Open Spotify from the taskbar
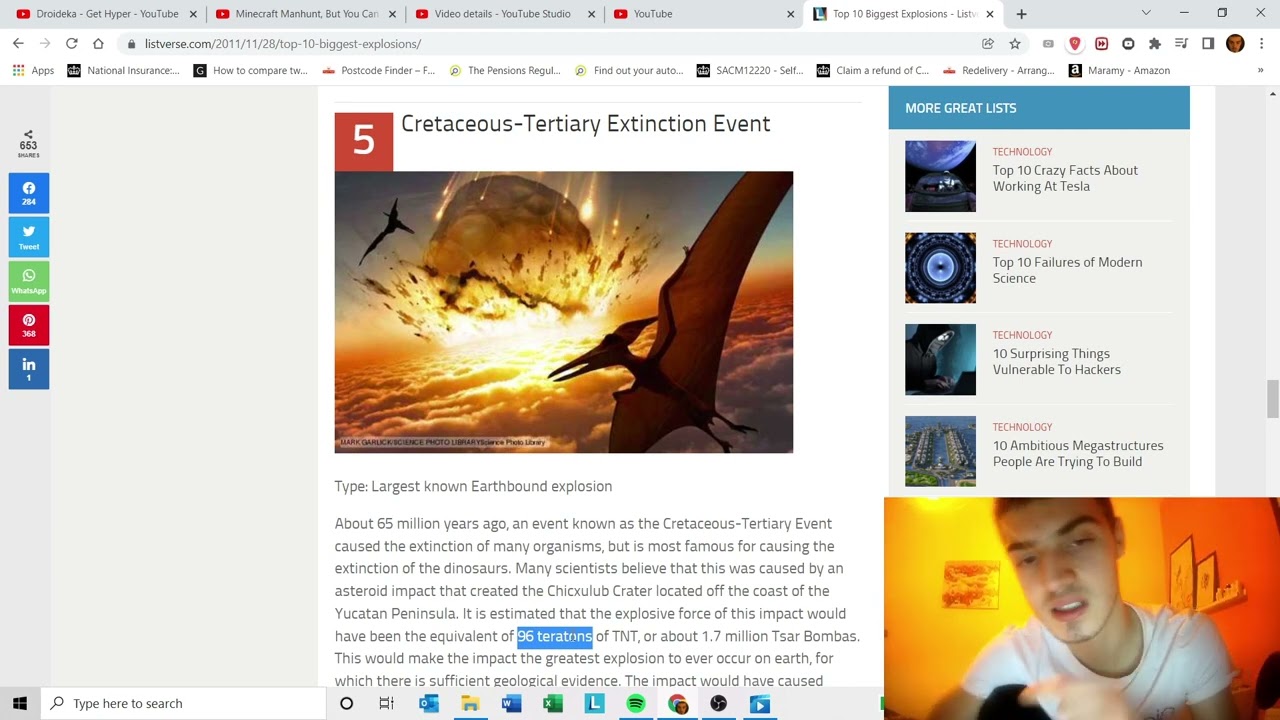The width and height of the screenshot is (1280, 720). [636, 704]
